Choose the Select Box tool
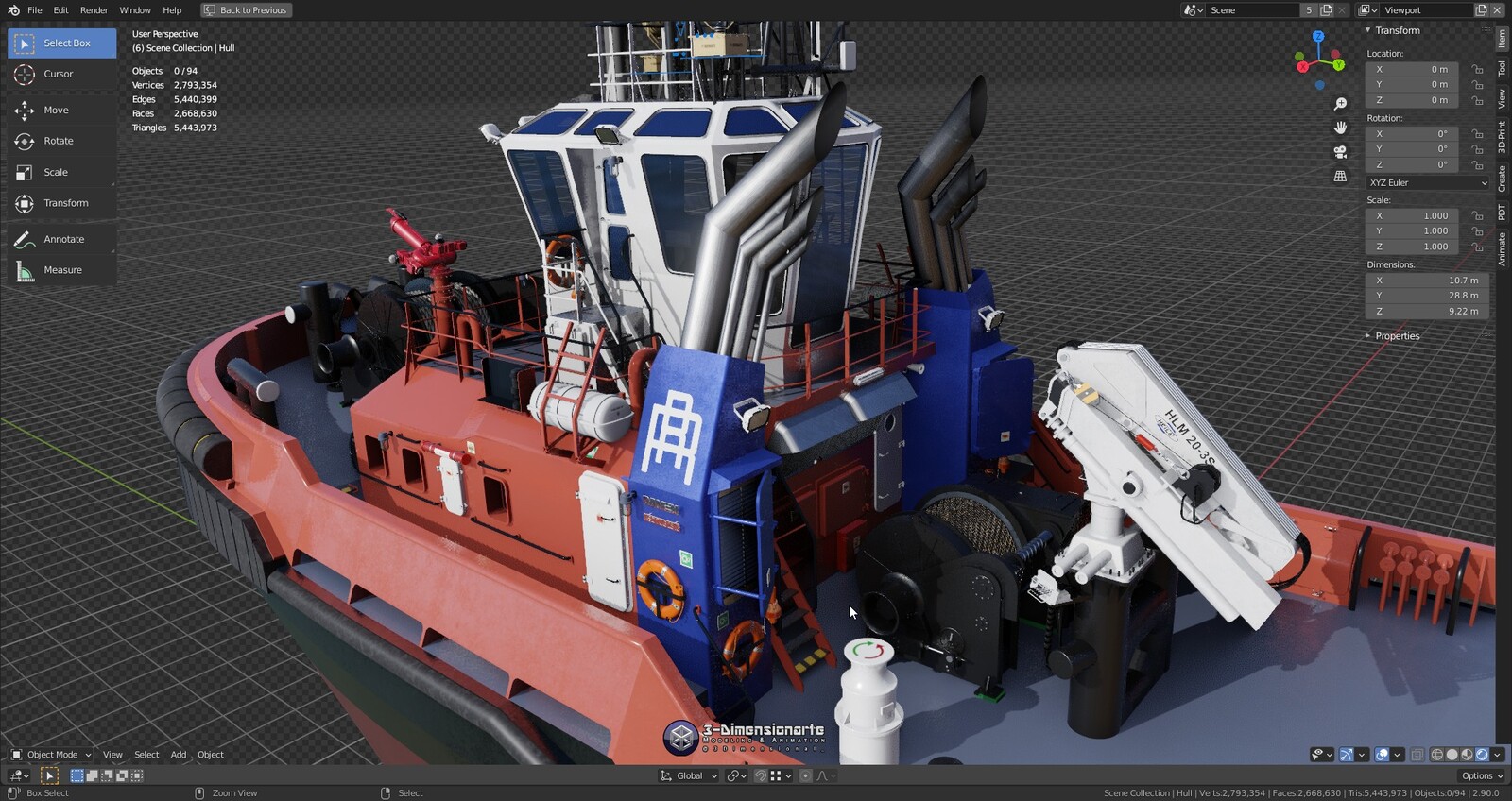Image resolution: width=1512 pixels, height=801 pixels. coord(61,43)
